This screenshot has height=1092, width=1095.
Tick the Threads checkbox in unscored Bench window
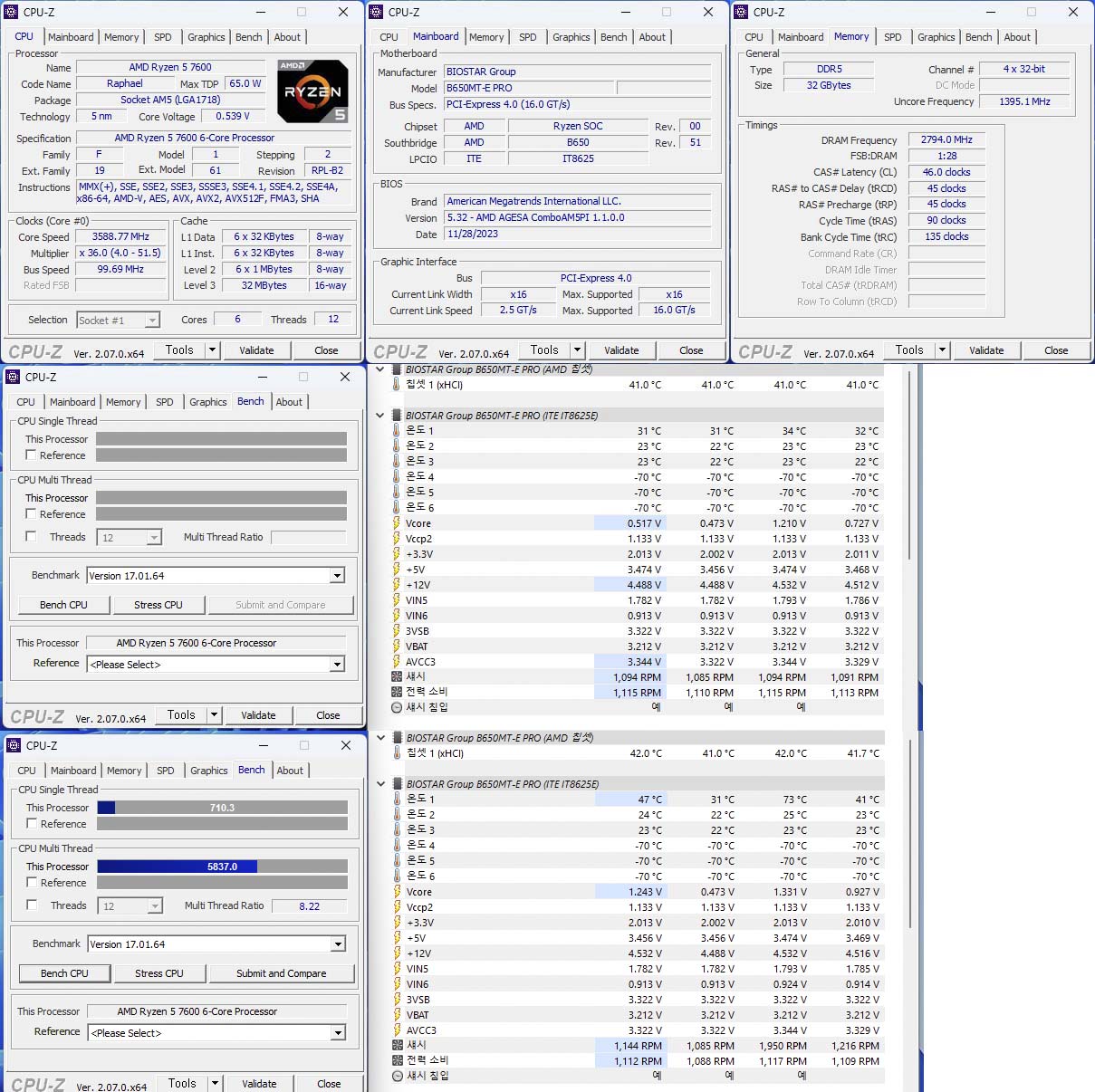point(31,537)
